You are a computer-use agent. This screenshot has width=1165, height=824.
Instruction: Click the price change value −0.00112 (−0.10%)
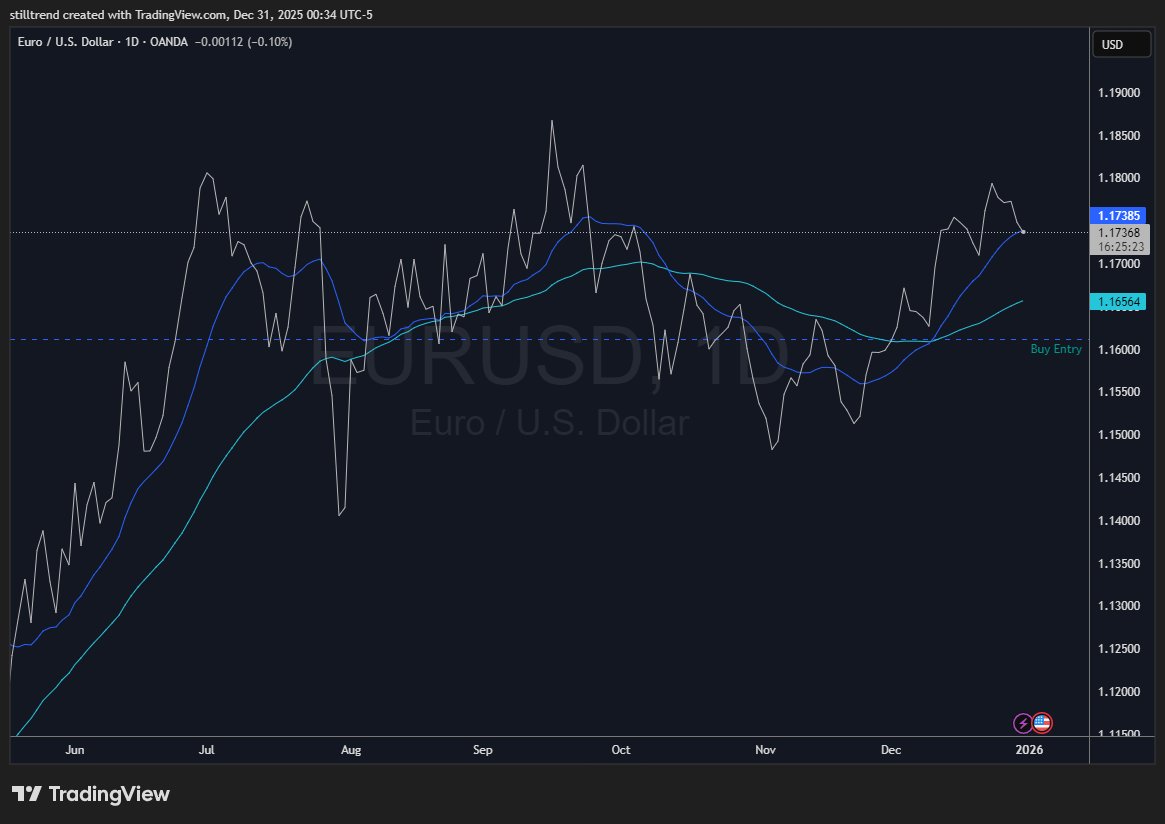[x=242, y=42]
